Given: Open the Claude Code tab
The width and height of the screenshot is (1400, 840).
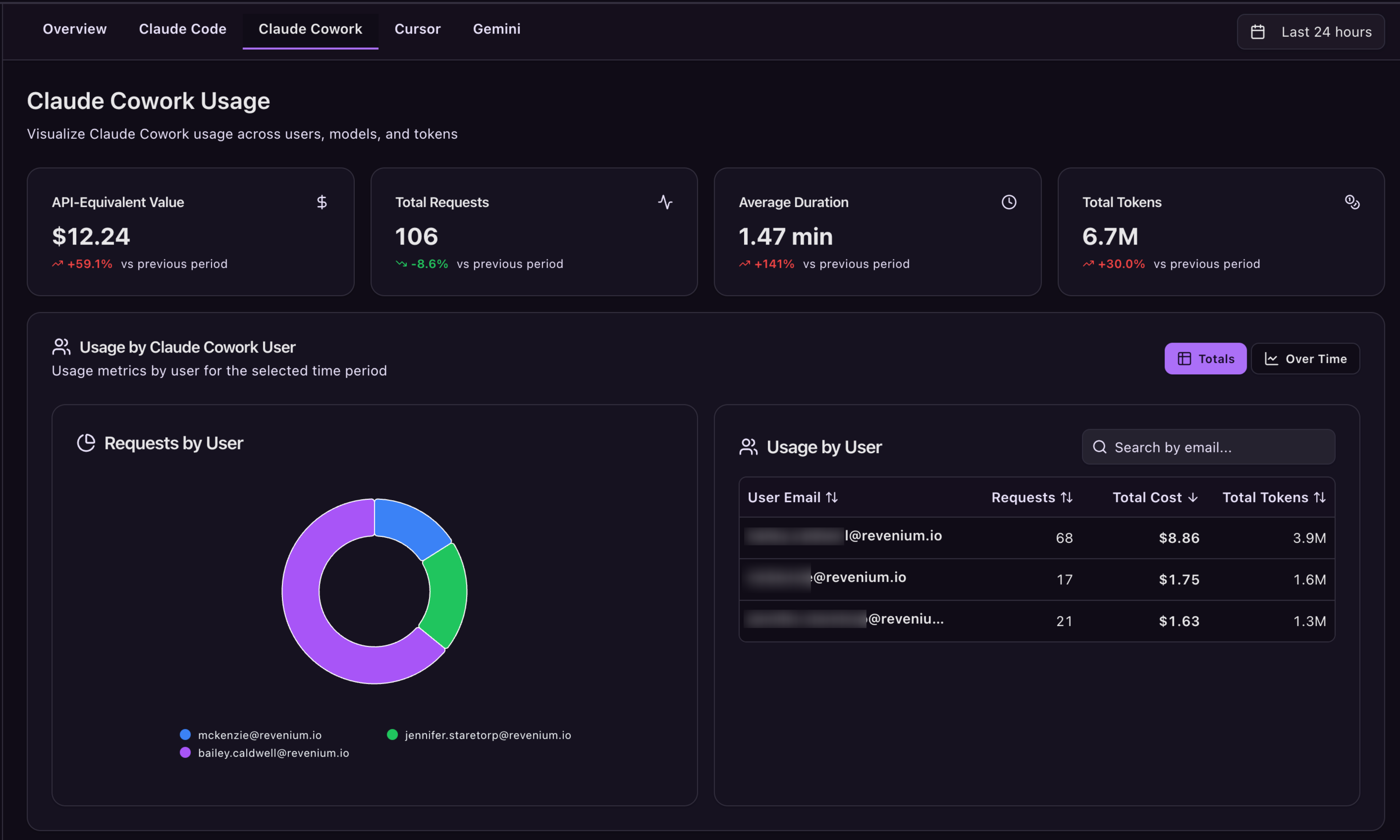Looking at the screenshot, I should click(x=182, y=29).
